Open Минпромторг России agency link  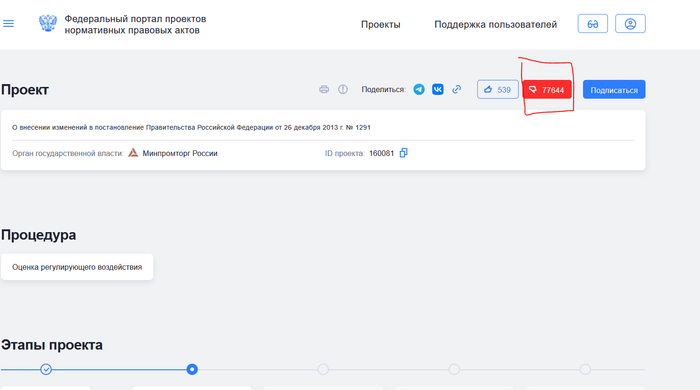pos(180,153)
